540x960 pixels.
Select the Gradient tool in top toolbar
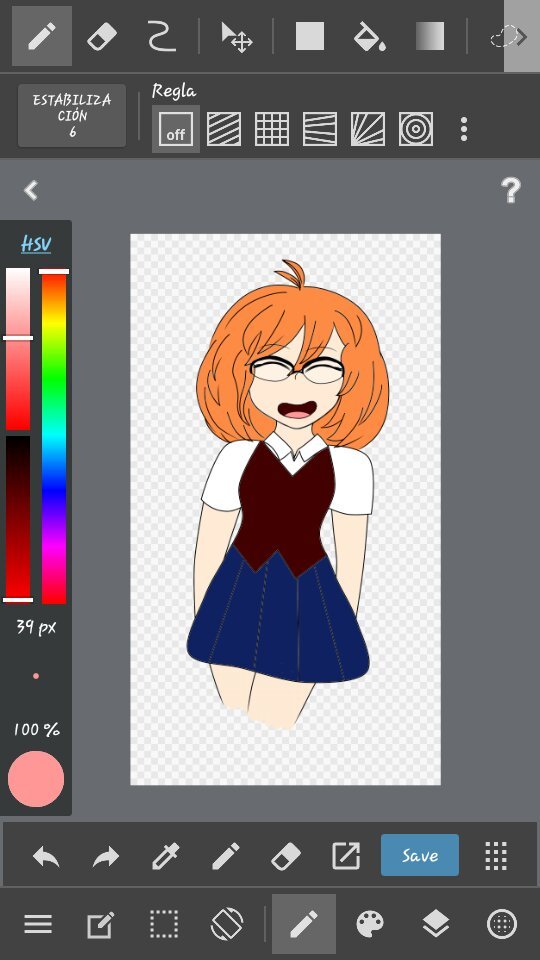coord(430,36)
